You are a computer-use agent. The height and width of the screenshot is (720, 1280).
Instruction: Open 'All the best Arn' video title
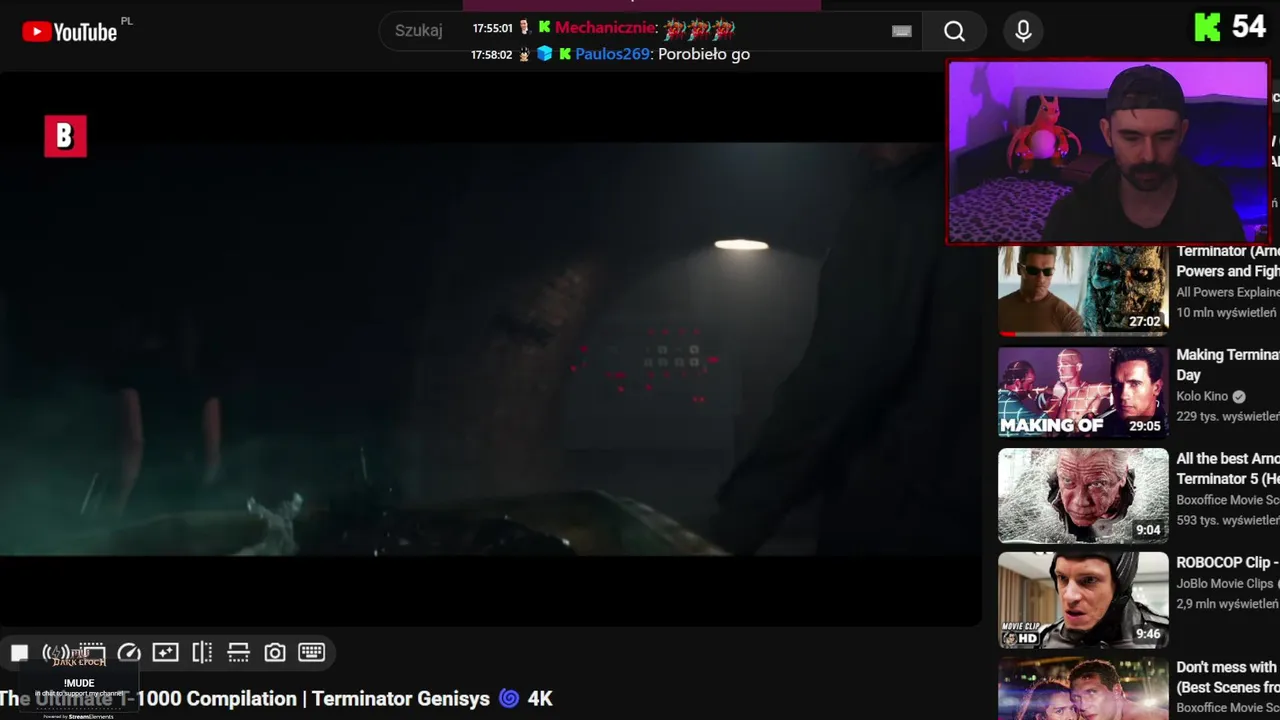point(1227,469)
